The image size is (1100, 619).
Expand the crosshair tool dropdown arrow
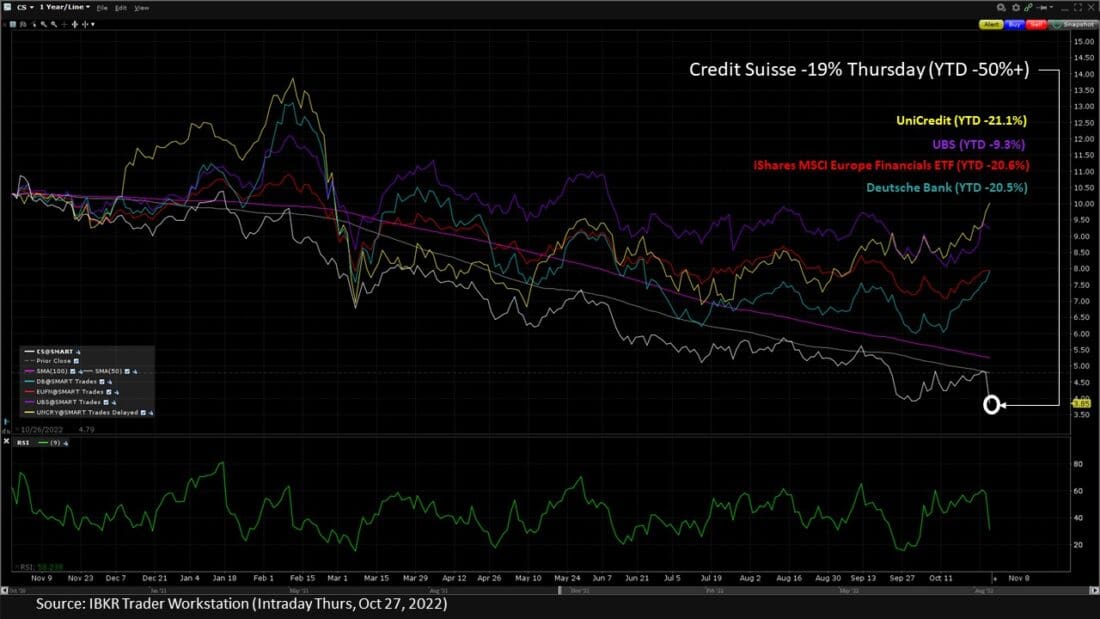pyautogui.click(x=93, y=25)
